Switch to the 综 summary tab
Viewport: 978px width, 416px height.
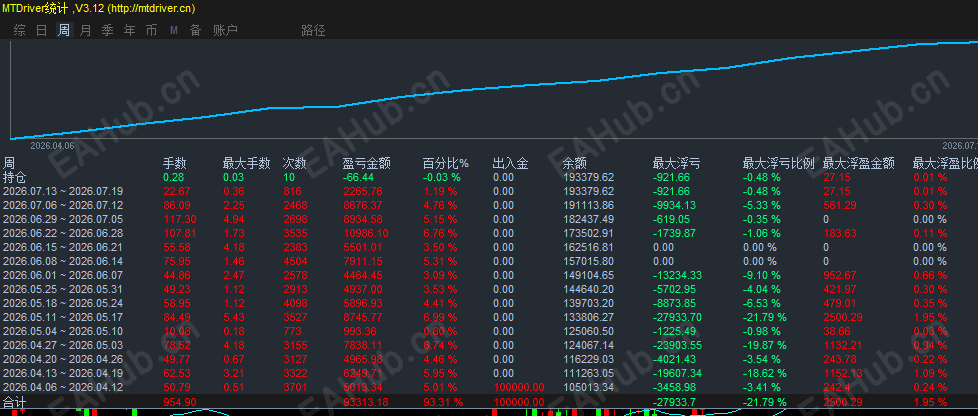click(x=19, y=30)
